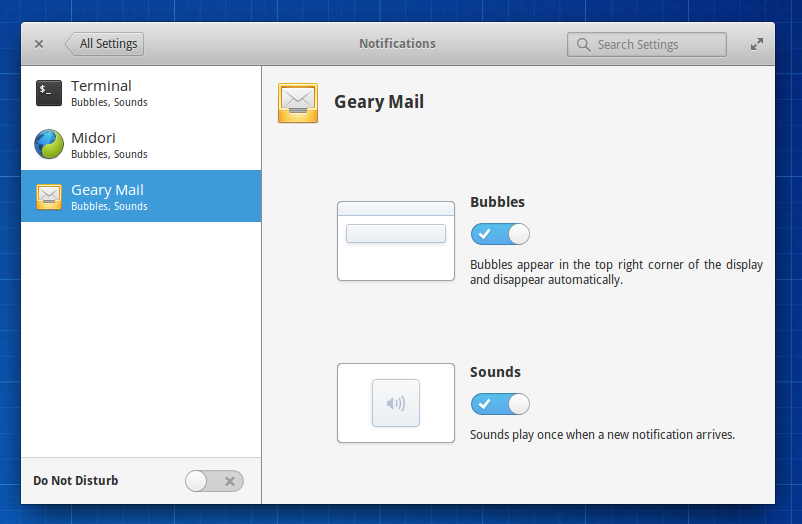Close the Notifications window with the X
802x524 pixels.
[39, 44]
